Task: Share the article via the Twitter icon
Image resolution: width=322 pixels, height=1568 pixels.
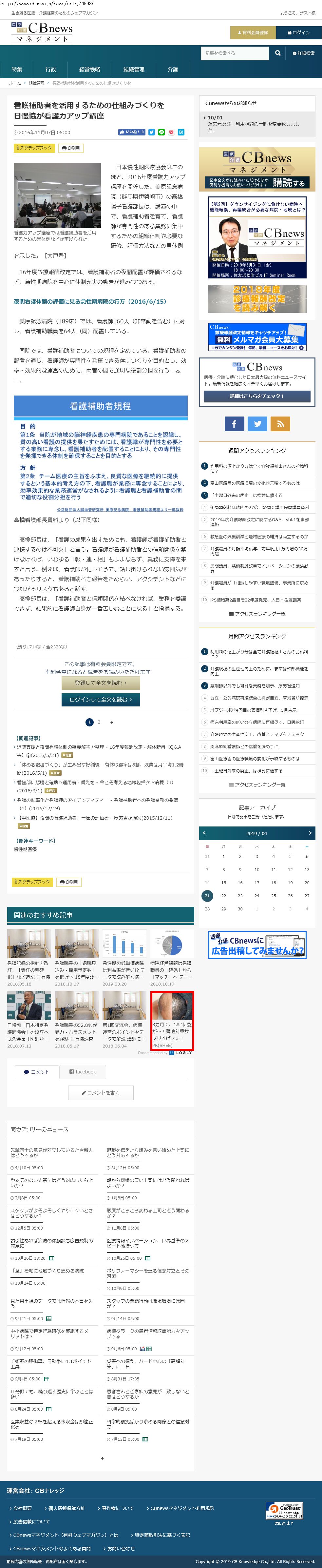Action: pyautogui.click(x=151, y=132)
